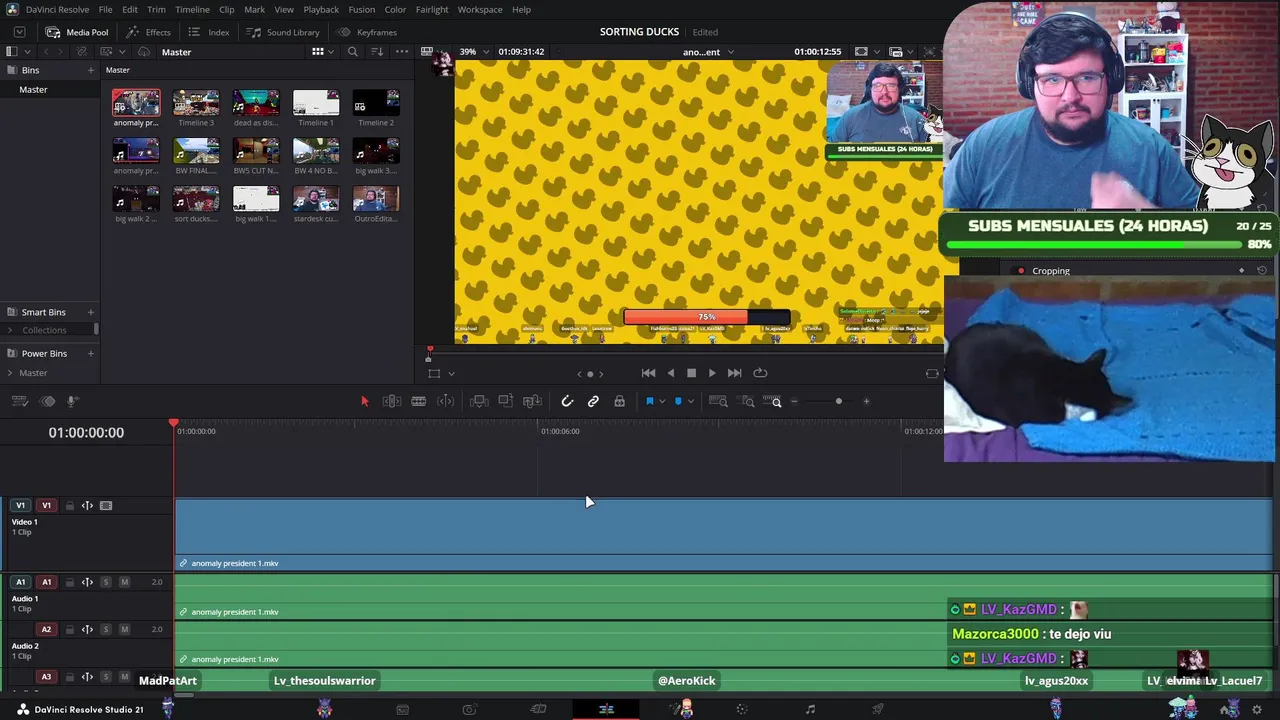Screen dimensions: 1280x720
Task: Click Full Extent Zoom icon
Action: pos(718,401)
